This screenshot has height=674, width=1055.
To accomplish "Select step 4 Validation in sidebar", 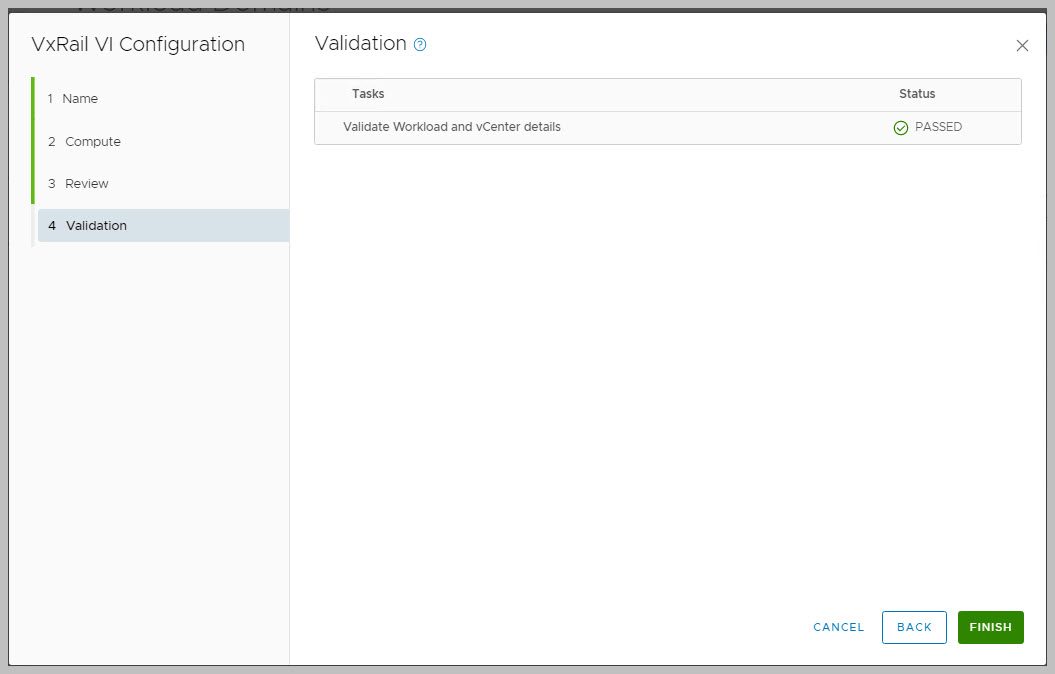I will (96, 226).
